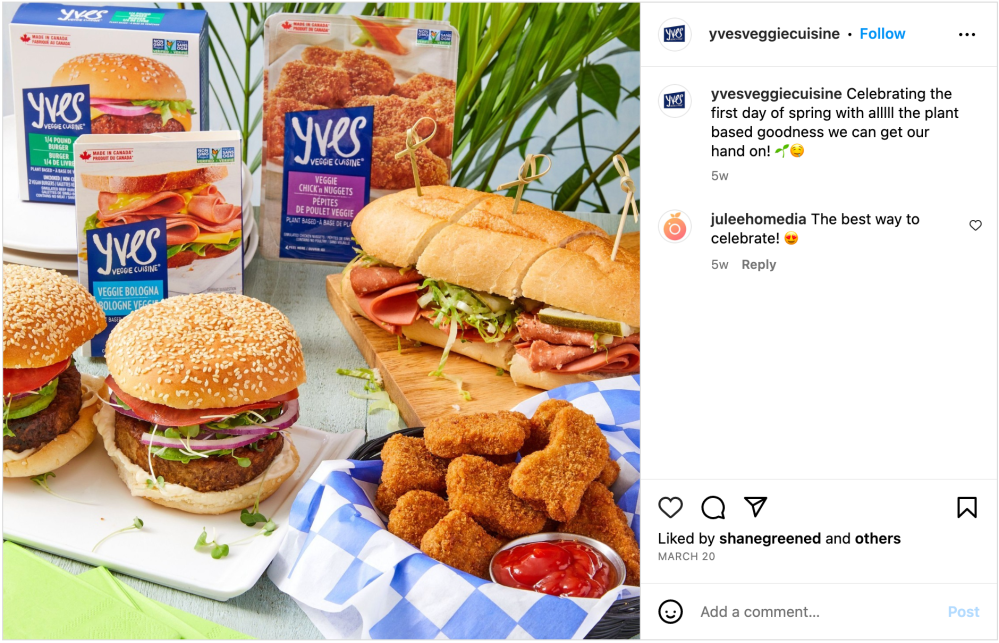Reply to juleehomedia's comment
The image size is (999, 643).
pos(758,264)
